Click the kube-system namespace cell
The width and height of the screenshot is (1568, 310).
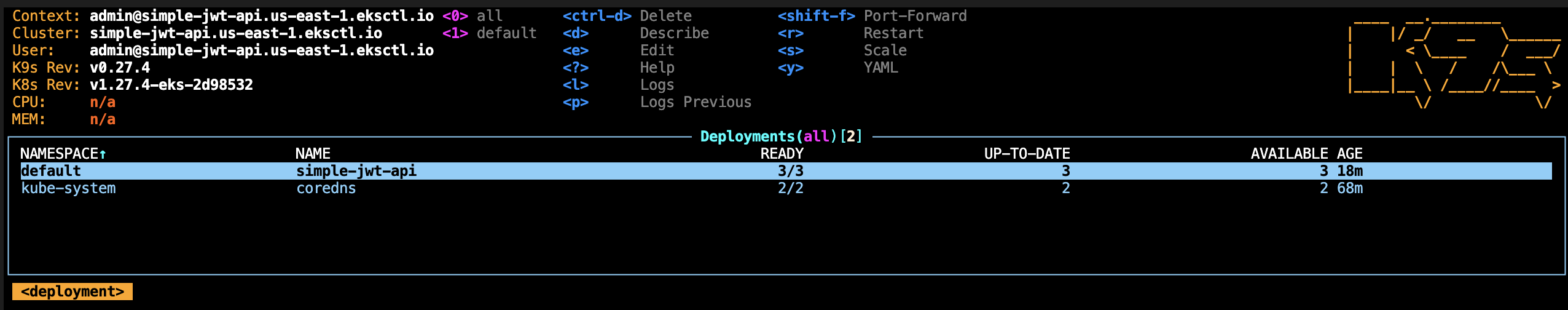(68, 188)
